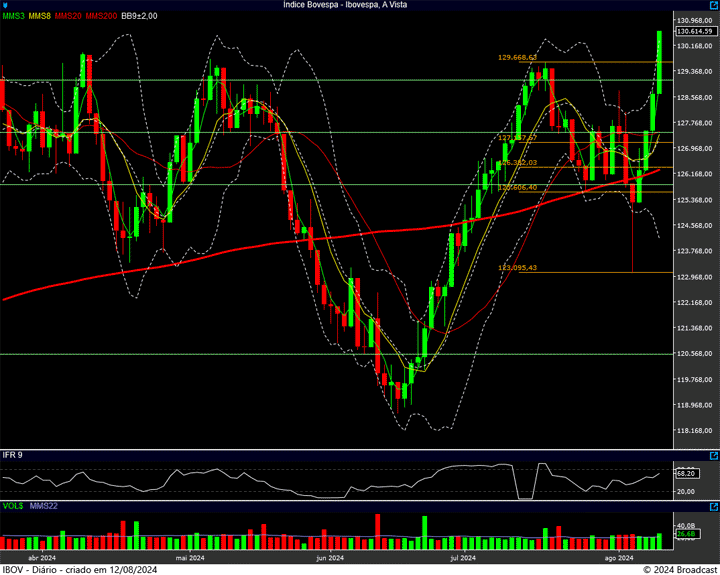The height and width of the screenshot is (575, 720).
Task: Click the 126.168,00 price axis label
Action: pos(693,175)
